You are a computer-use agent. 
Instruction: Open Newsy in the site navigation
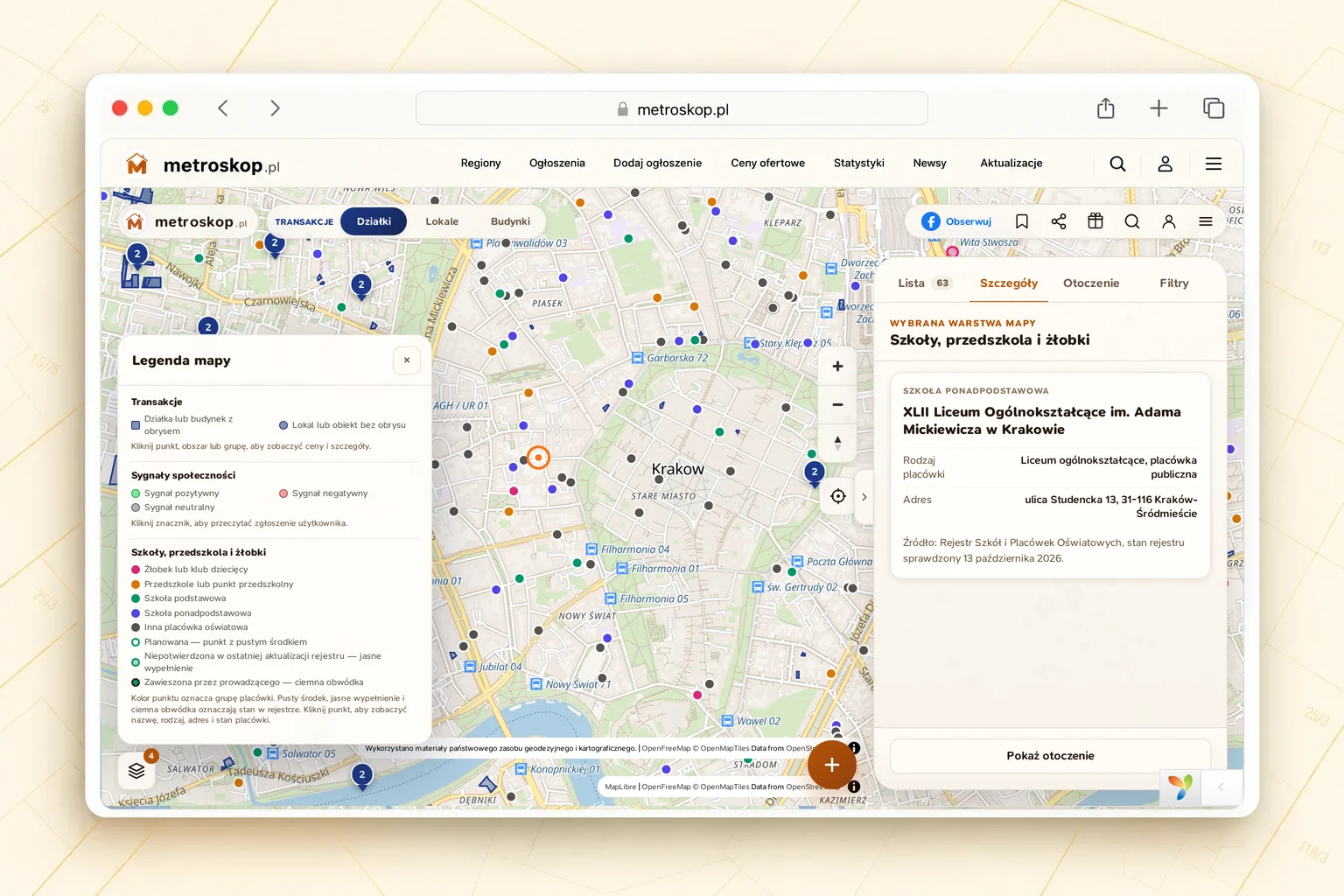929,163
